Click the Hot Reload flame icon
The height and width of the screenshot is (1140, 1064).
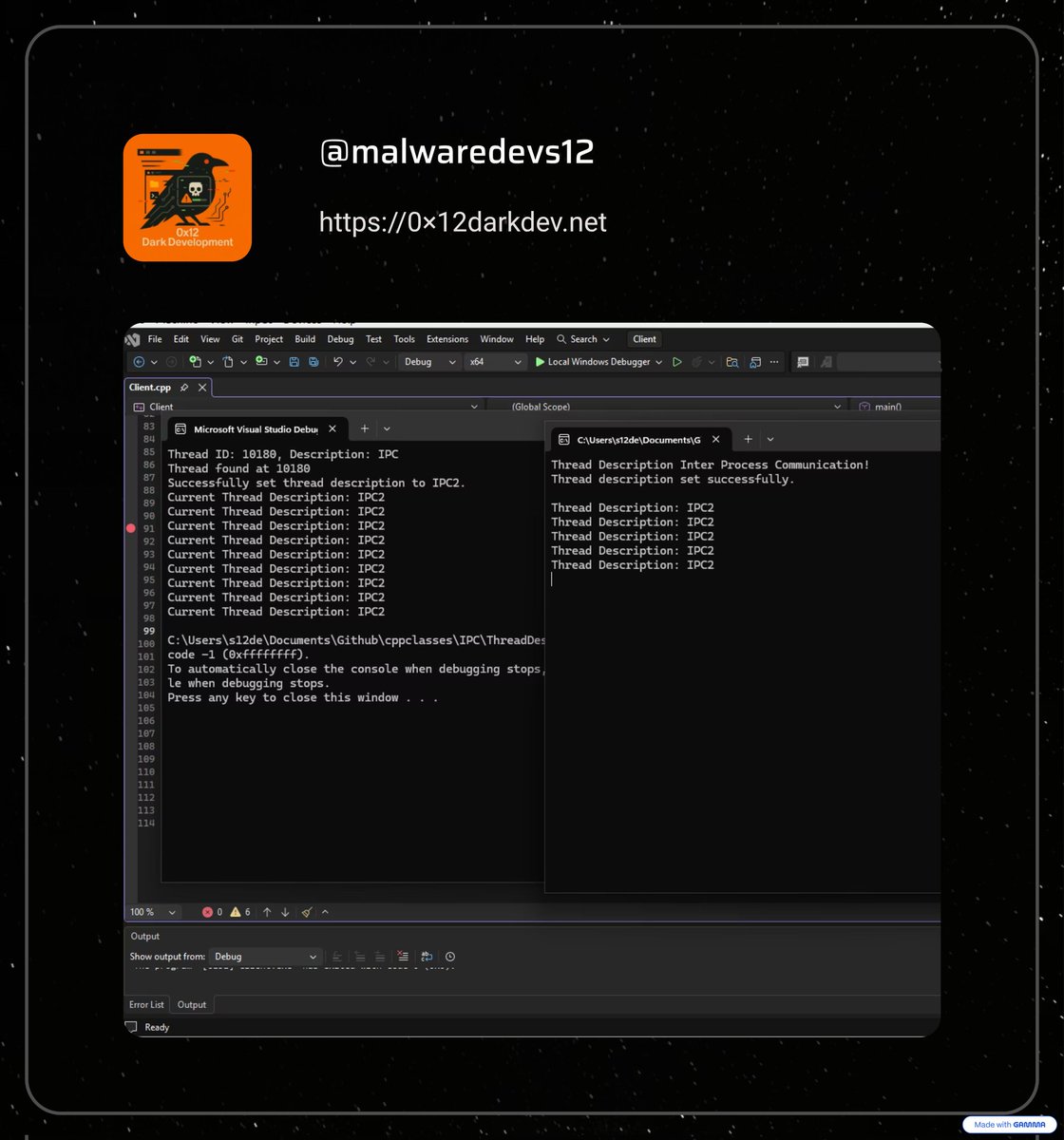(x=697, y=362)
